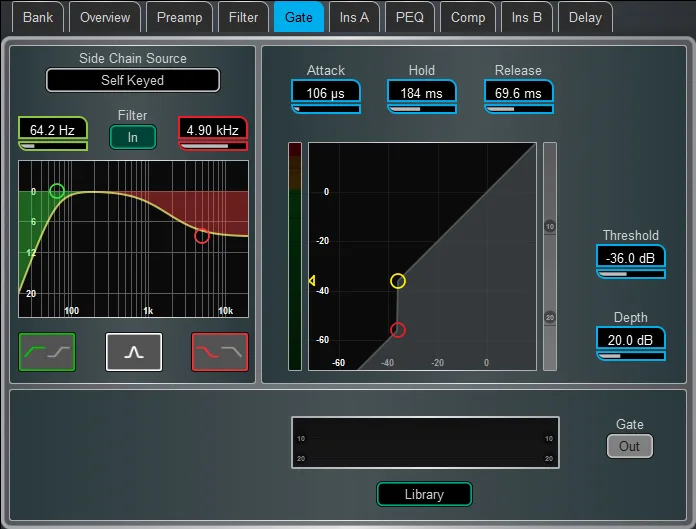Open the Ins A tab
This screenshot has height=529, width=696.
(x=354, y=17)
